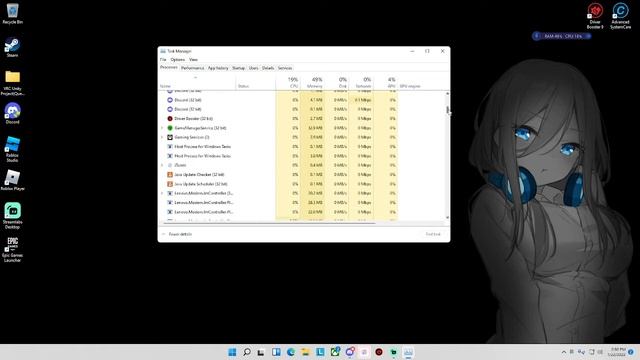Sort by the CPU column header
This screenshot has height=360, width=640.
tap(288, 82)
